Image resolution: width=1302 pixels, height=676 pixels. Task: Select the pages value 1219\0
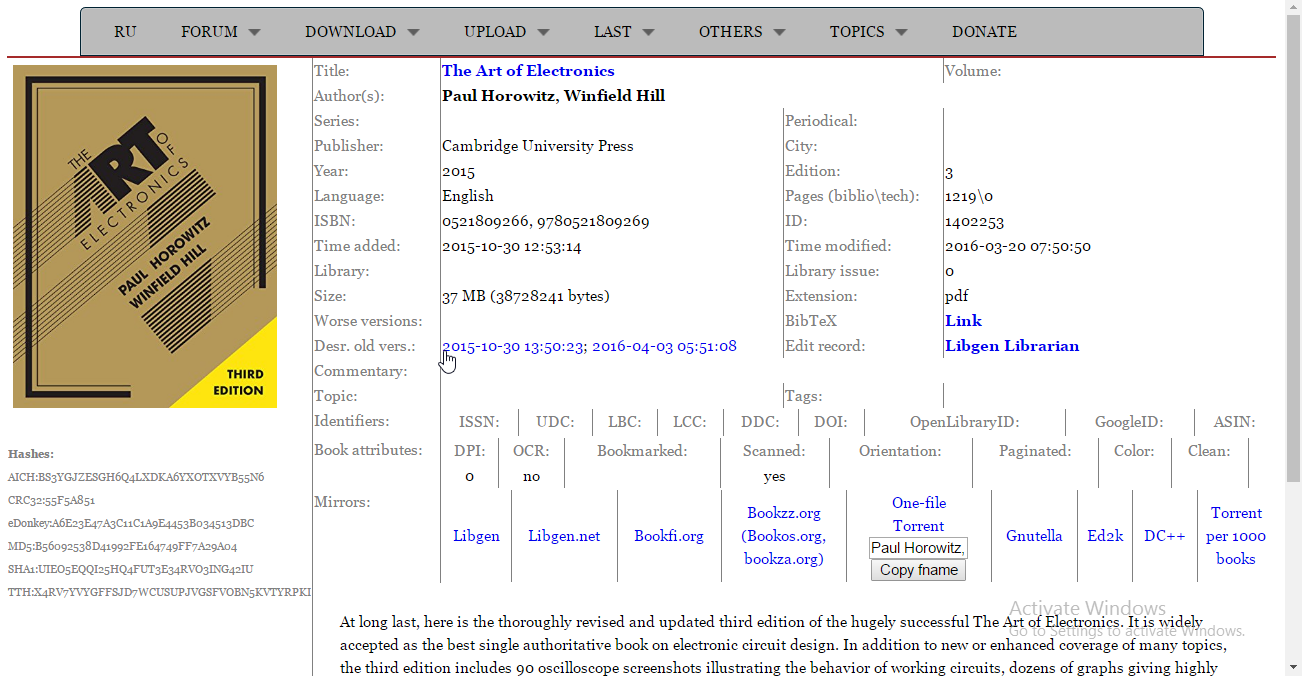pos(969,197)
